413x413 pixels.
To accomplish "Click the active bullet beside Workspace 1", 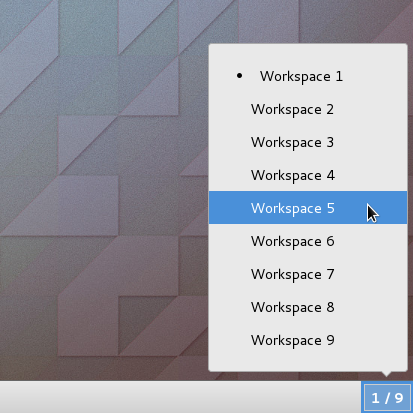I will 239,76.
